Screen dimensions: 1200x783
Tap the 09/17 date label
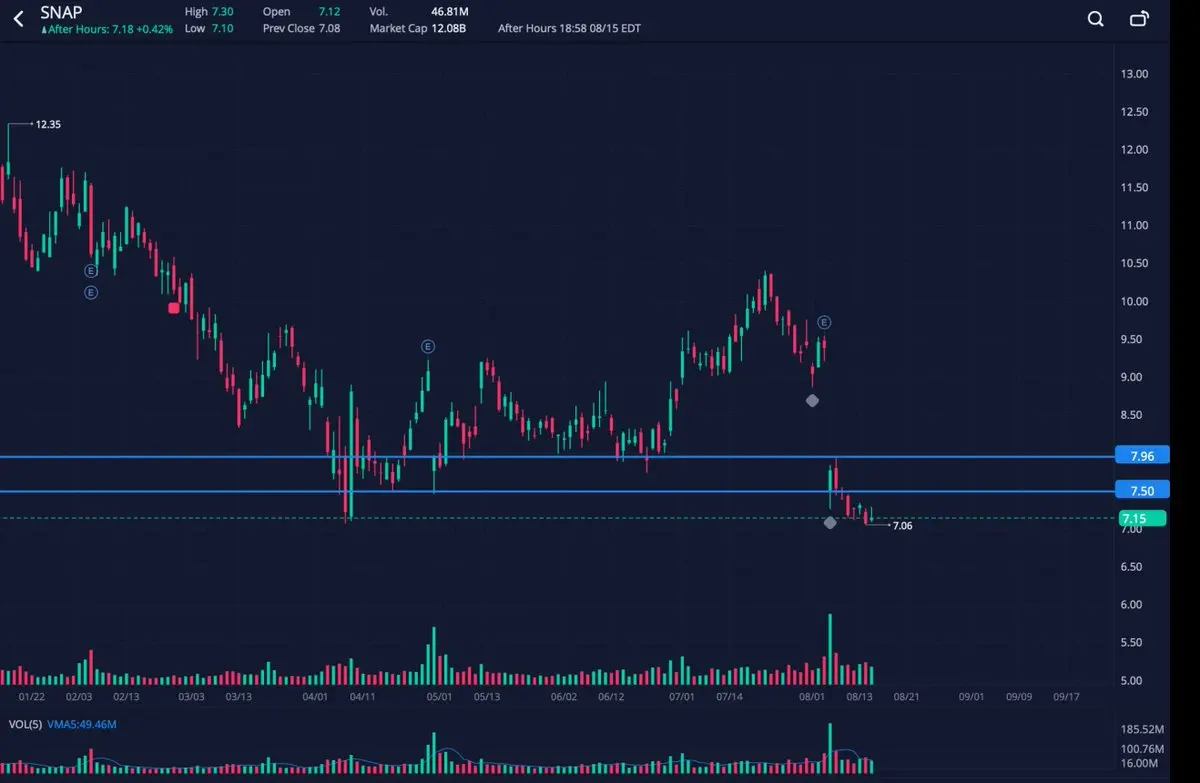point(1066,696)
